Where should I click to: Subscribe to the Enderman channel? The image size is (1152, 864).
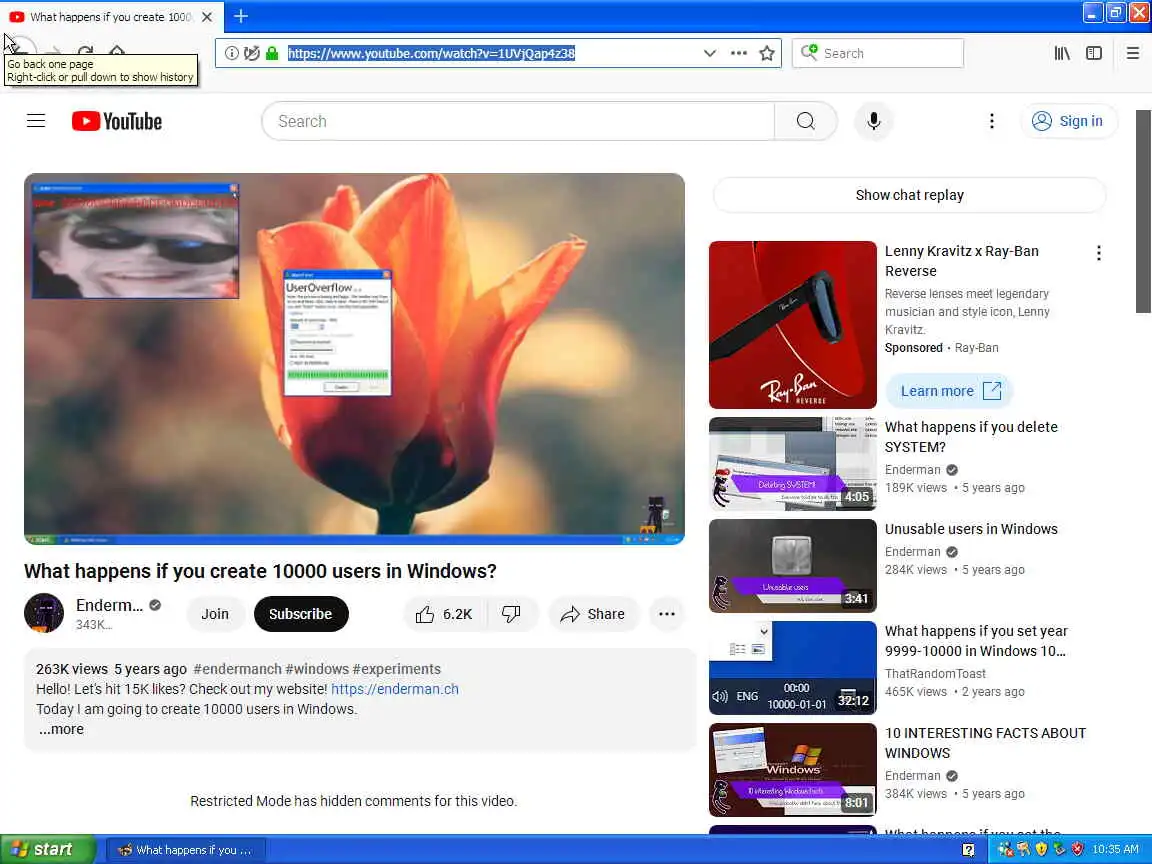coord(300,614)
